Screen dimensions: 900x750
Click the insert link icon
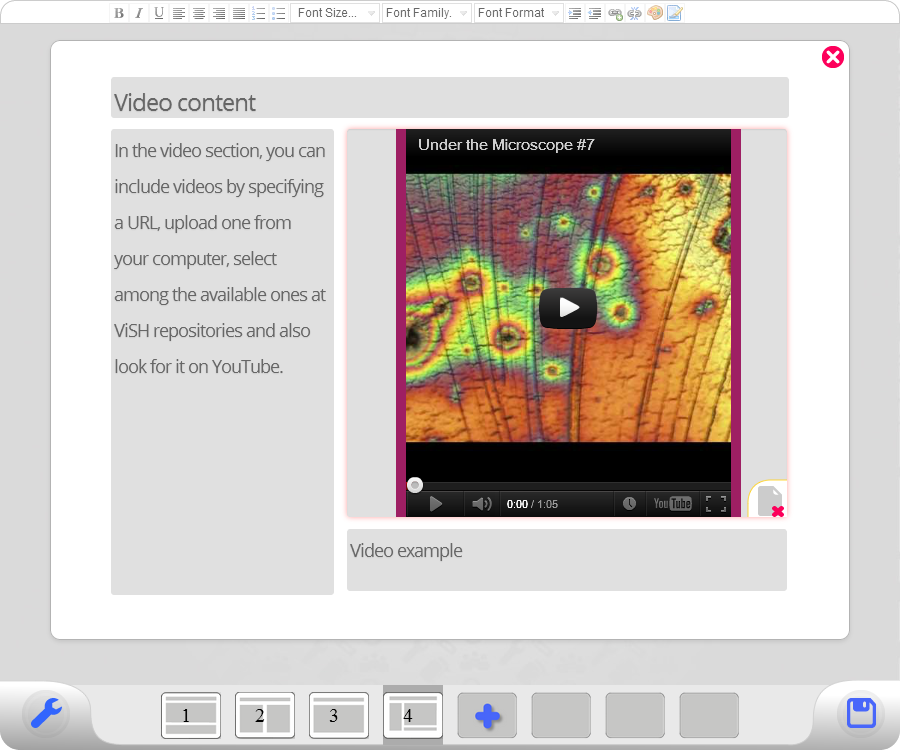(615, 13)
